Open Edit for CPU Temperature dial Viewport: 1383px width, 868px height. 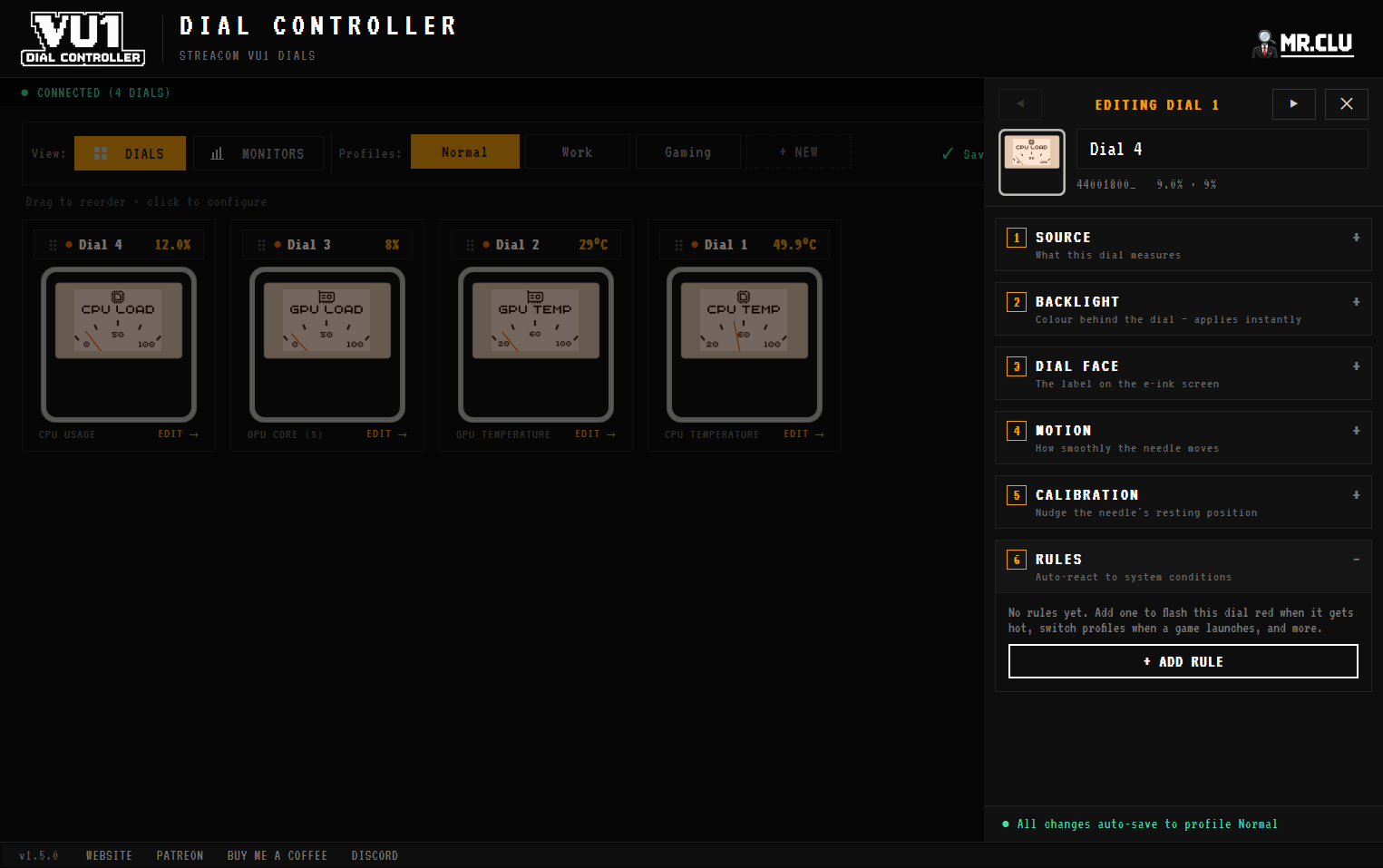[x=804, y=434]
